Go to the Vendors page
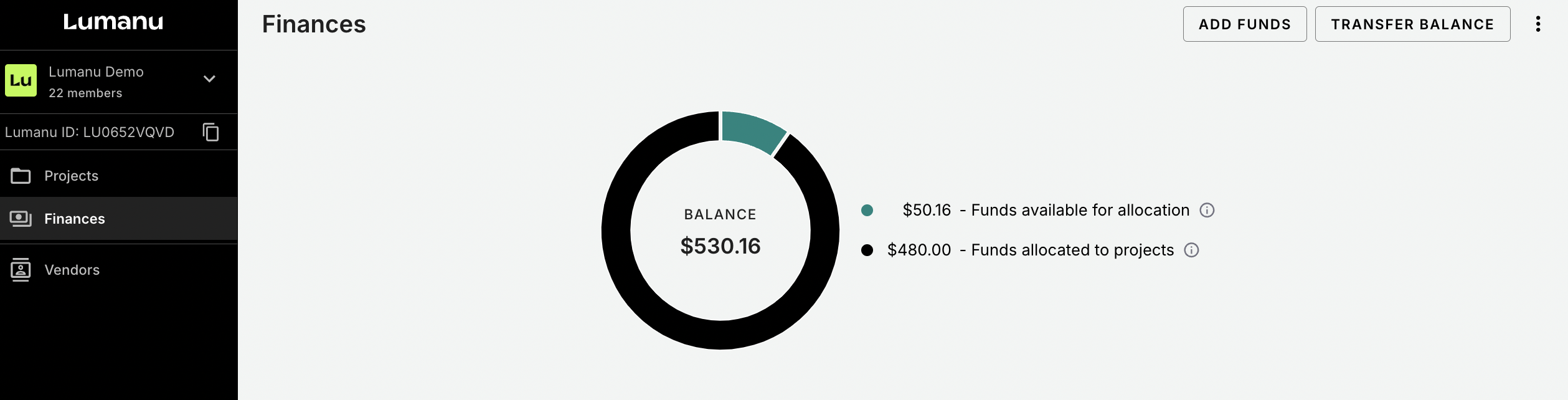Viewport: 1568px width, 400px height. tap(72, 270)
